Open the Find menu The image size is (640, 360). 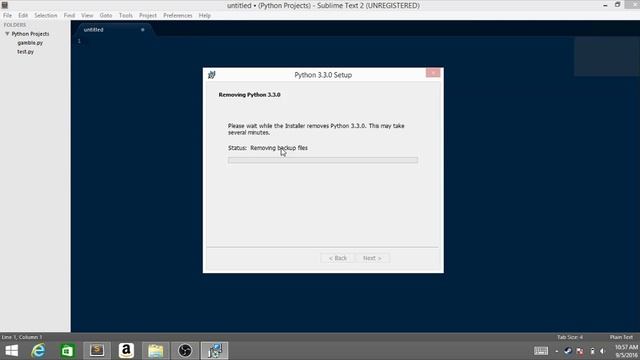coord(69,16)
